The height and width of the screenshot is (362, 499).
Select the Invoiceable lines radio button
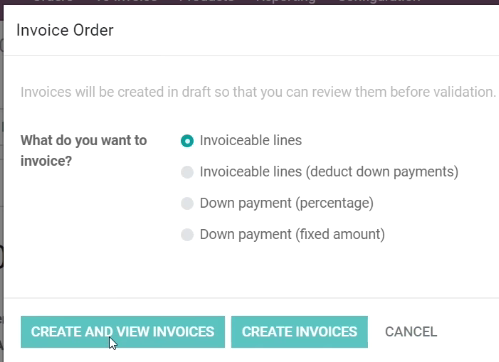tap(187, 141)
